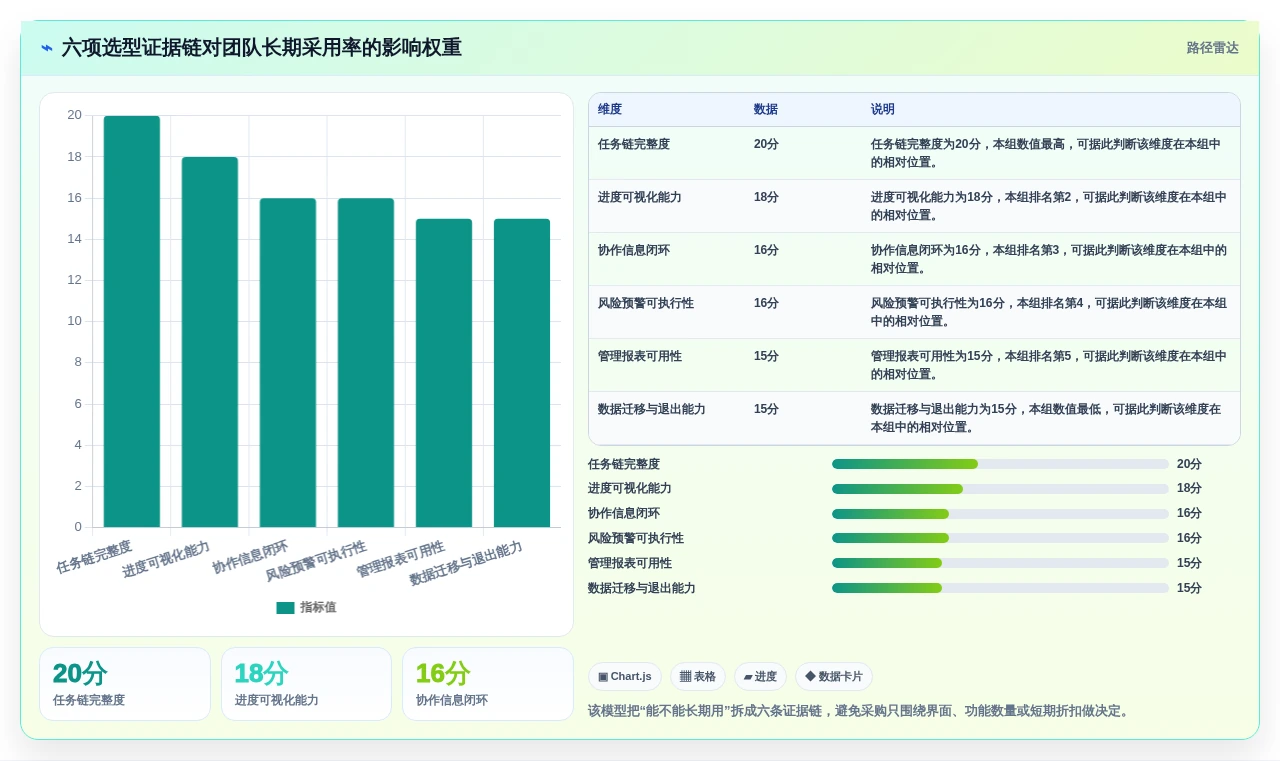This screenshot has width=1280, height=761.
Task: Click the 管理报表可用性 progress bar
Action: pyautogui.click(x=1000, y=563)
